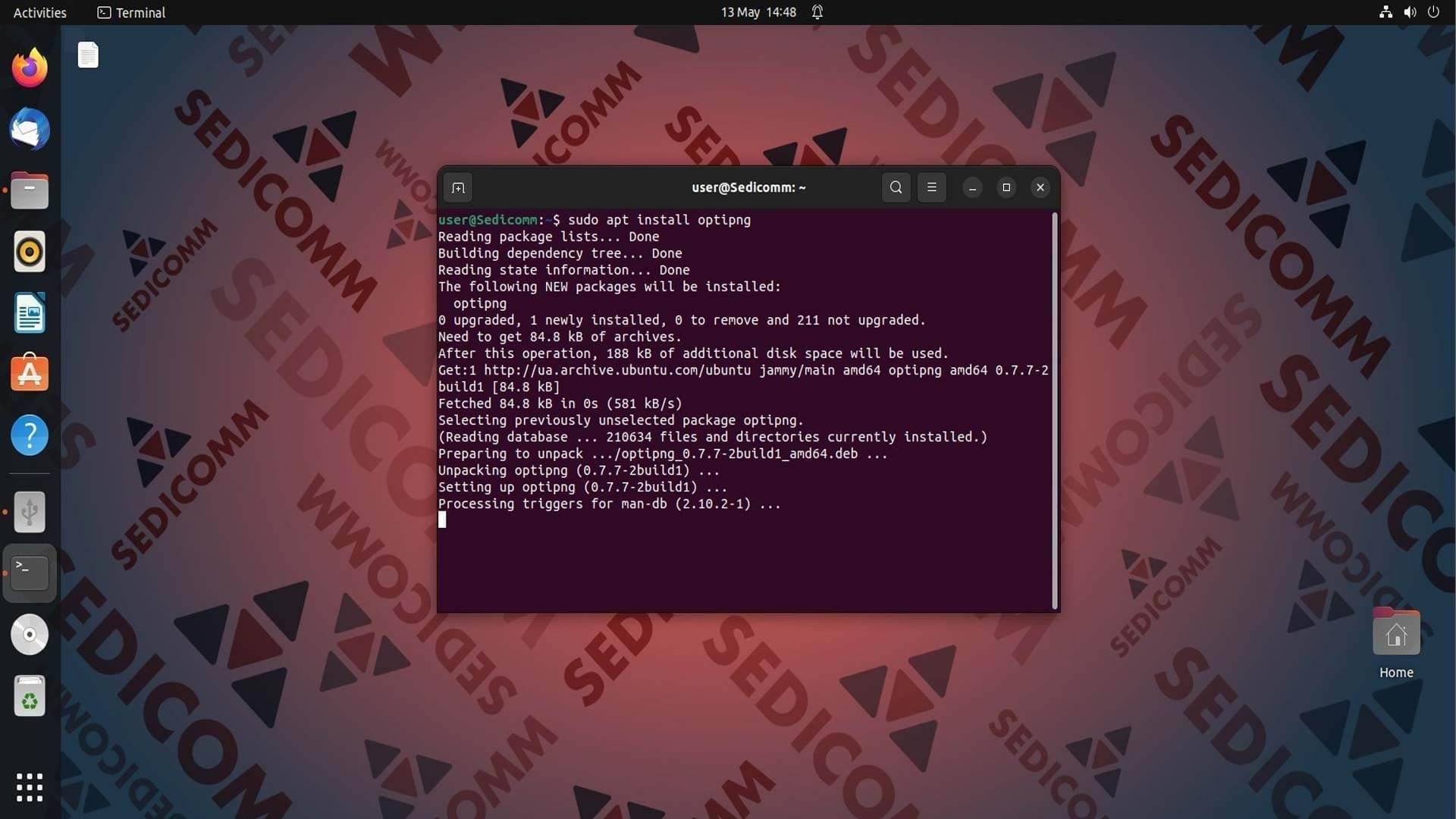The width and height of the screenshot is (1456, 819).
Task: Open the Trash icon in dock
Action: pos(30,696)
